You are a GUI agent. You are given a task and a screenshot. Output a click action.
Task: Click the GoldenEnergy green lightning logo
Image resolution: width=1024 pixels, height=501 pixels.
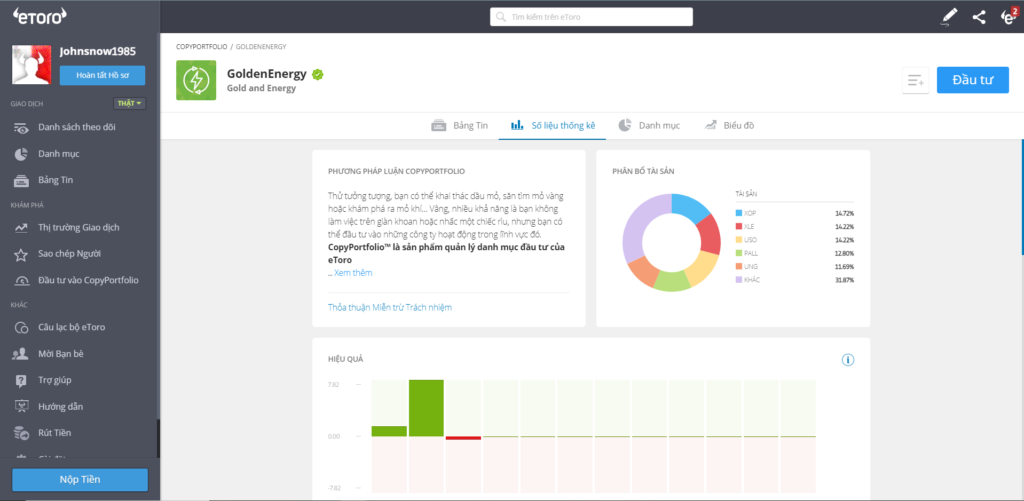tap(196, 80)
